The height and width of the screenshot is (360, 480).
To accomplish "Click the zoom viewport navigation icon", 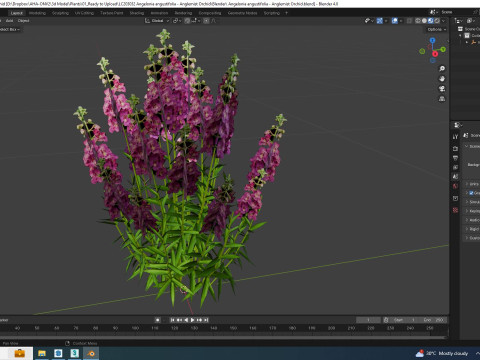I will (442, 69).
